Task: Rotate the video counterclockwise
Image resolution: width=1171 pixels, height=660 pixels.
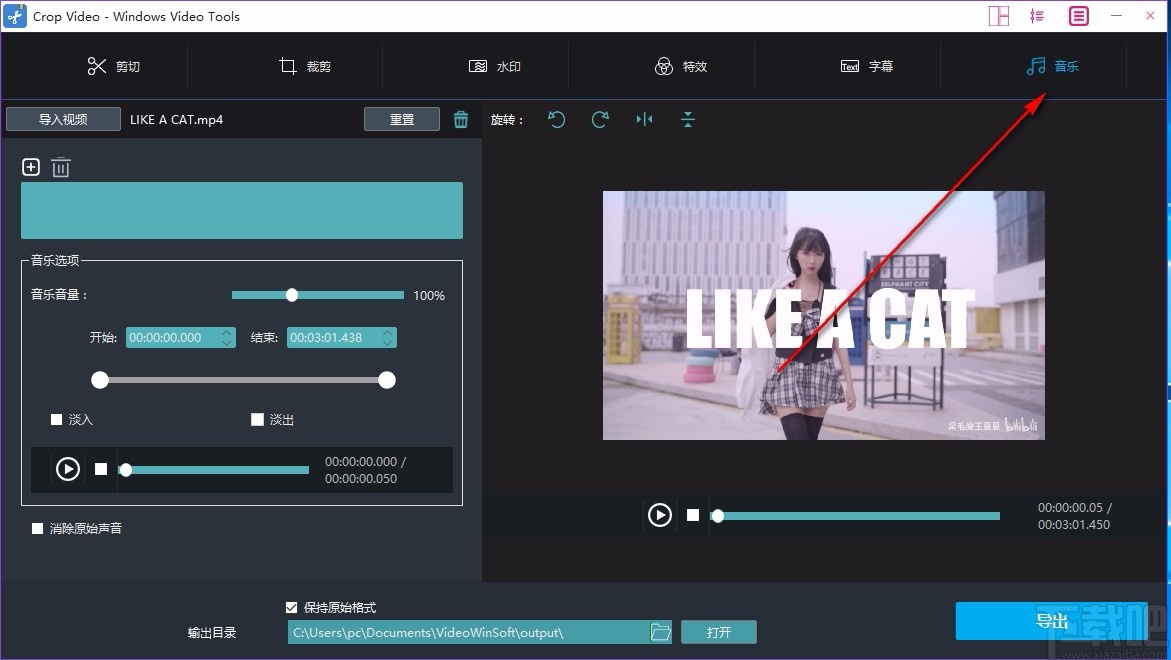Action: click(557, 119)
